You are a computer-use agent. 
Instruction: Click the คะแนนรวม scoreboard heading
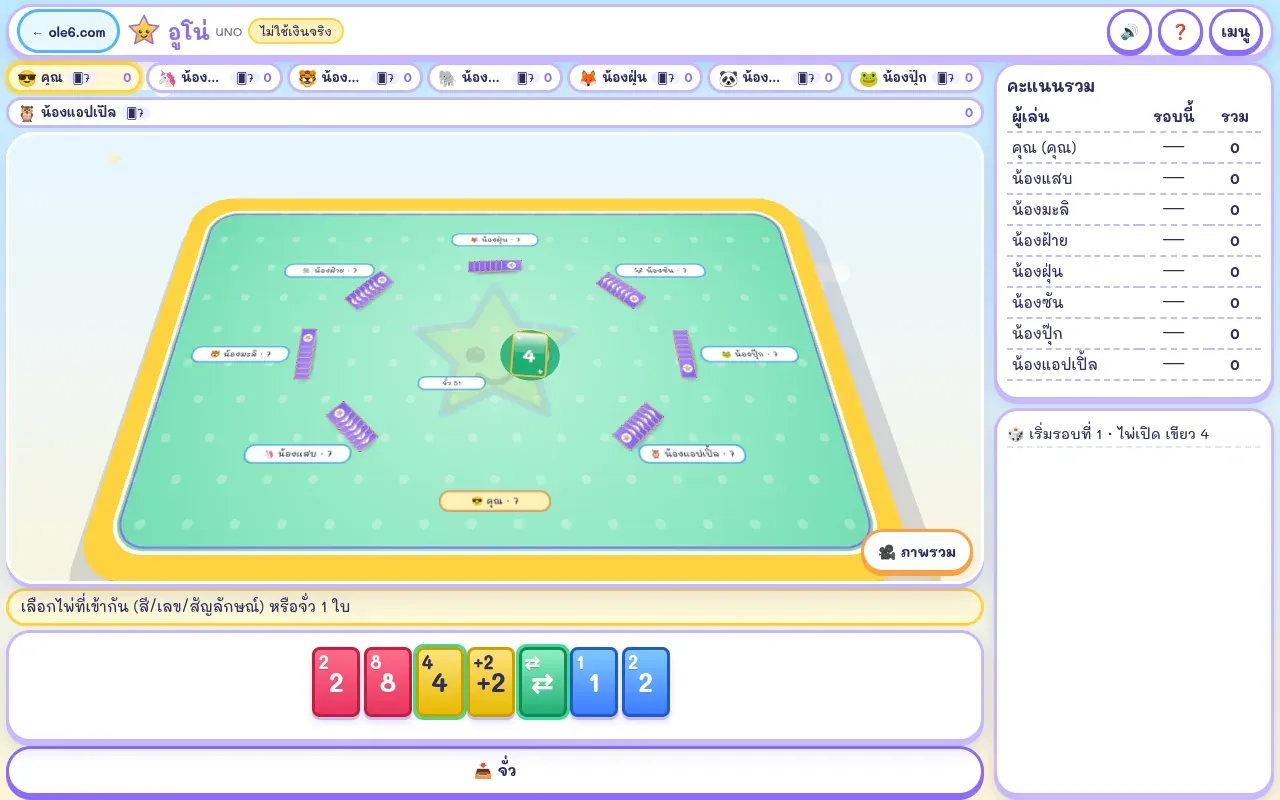click(1051, 86)
